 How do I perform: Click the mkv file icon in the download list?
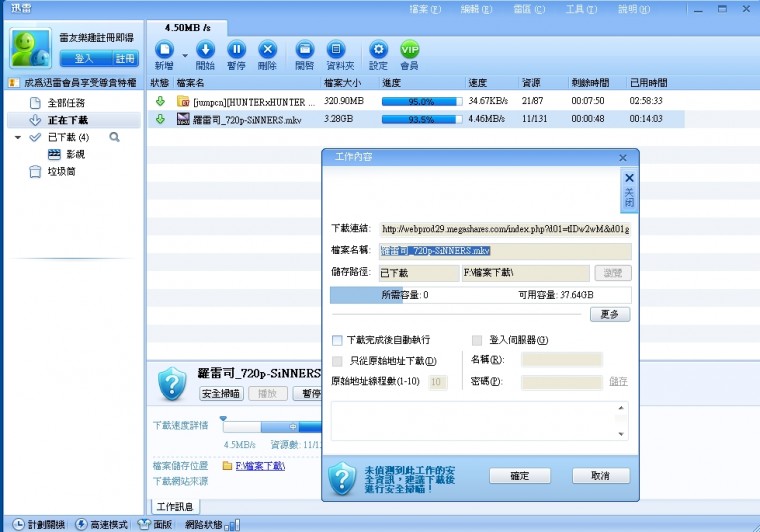click(183, 119)
